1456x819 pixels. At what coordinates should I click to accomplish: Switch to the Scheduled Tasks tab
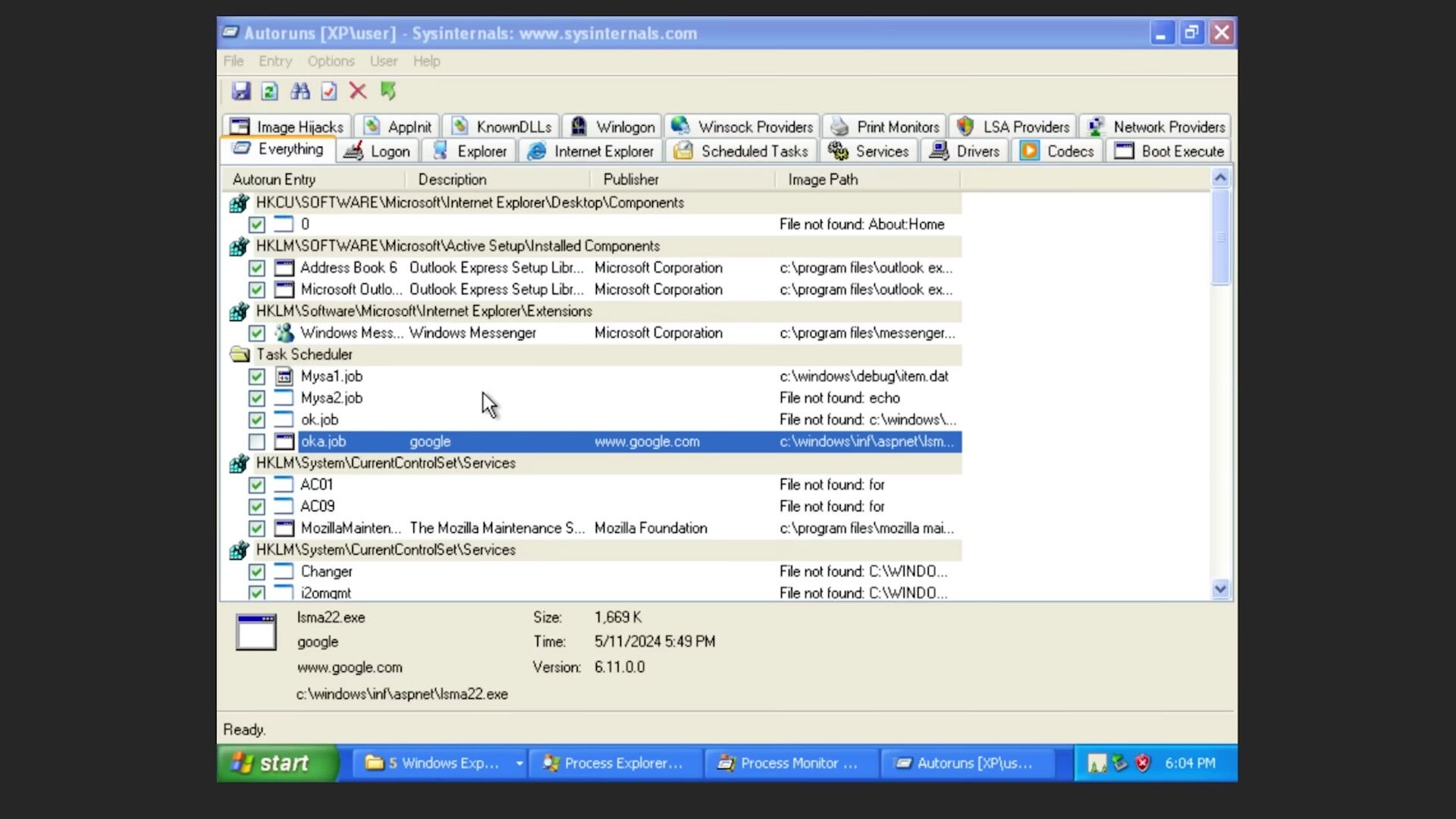[x=742, y=151]
